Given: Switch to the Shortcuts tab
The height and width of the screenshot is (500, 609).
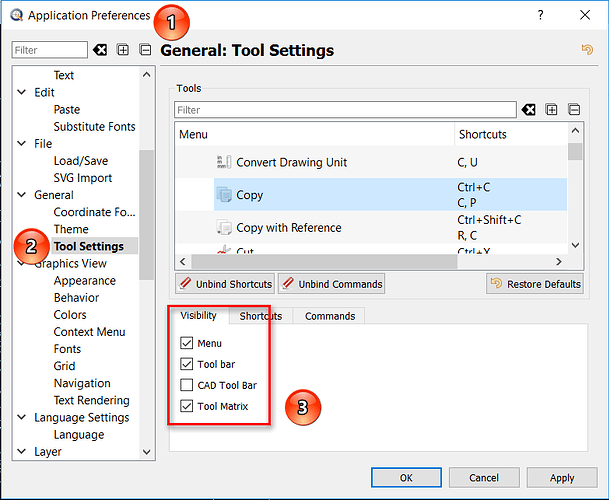Looking at the screenshot, I should pyautogui.click(x=260, y=316).
